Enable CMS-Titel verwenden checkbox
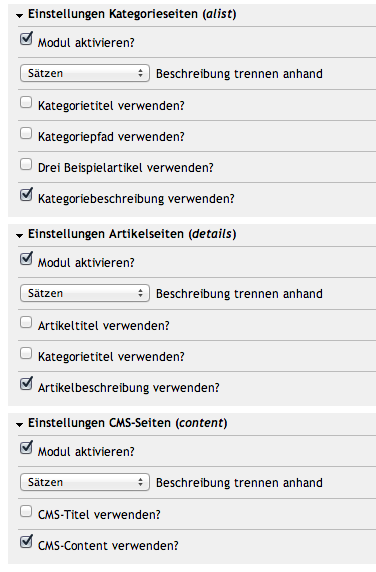The height and width of the screenshot is (572, 376). (x=26, y=511)
